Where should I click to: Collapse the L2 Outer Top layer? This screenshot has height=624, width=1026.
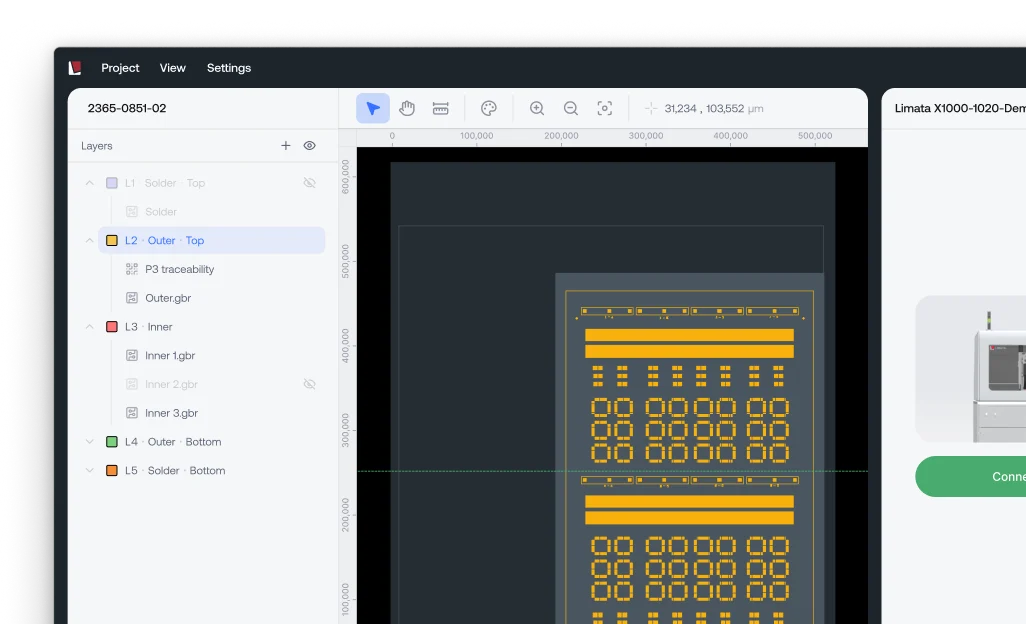click(90, 241)
